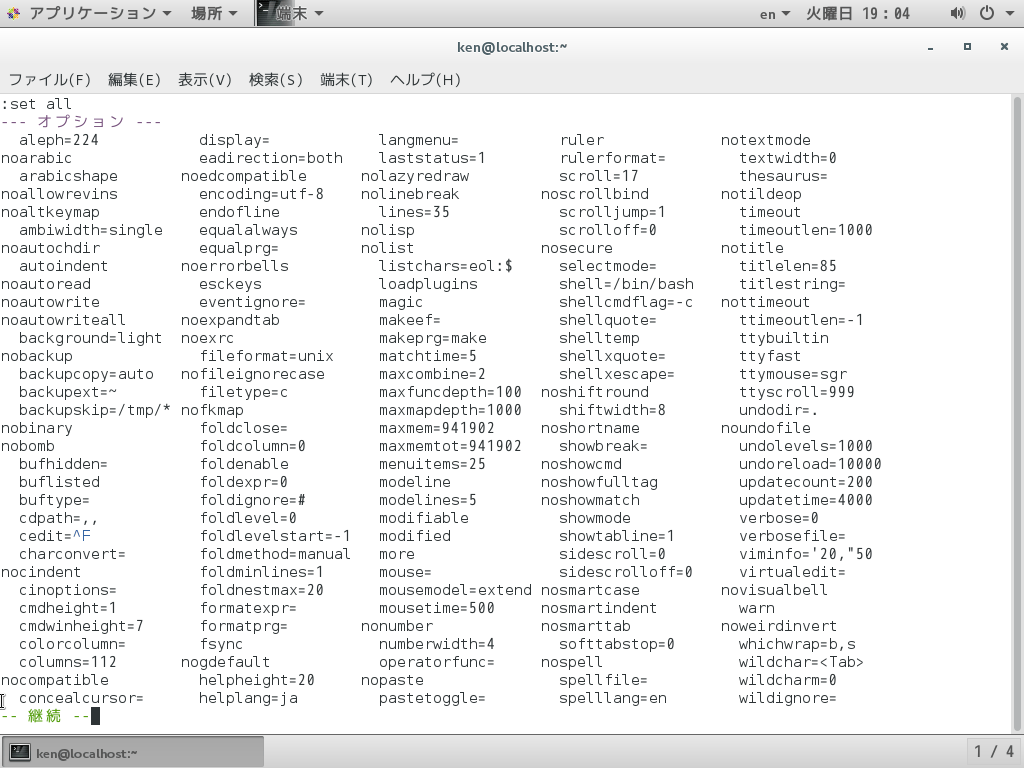
Task: Click the 'timeoutlen=1000' option text
Action: (x=806, y=230)
